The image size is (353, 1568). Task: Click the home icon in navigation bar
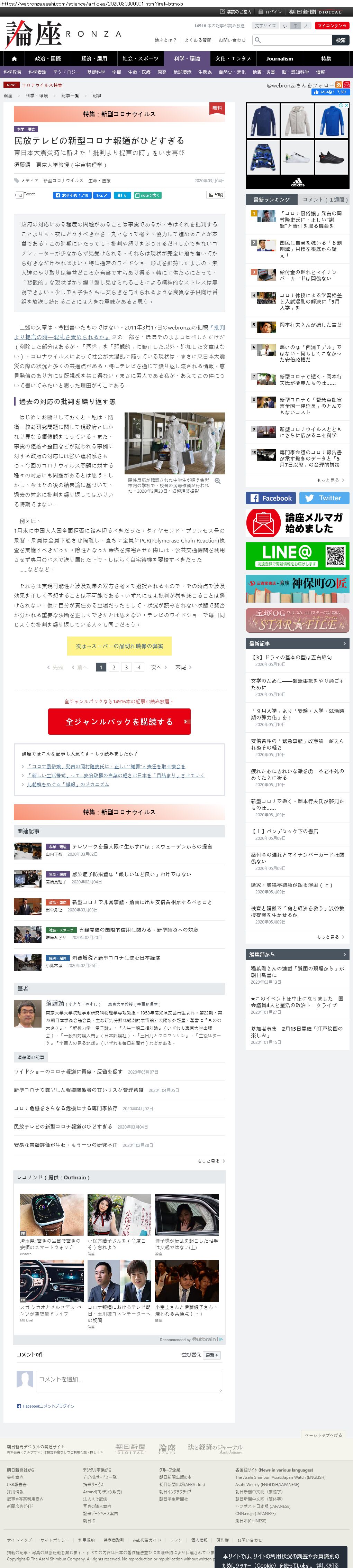[14, 59]
